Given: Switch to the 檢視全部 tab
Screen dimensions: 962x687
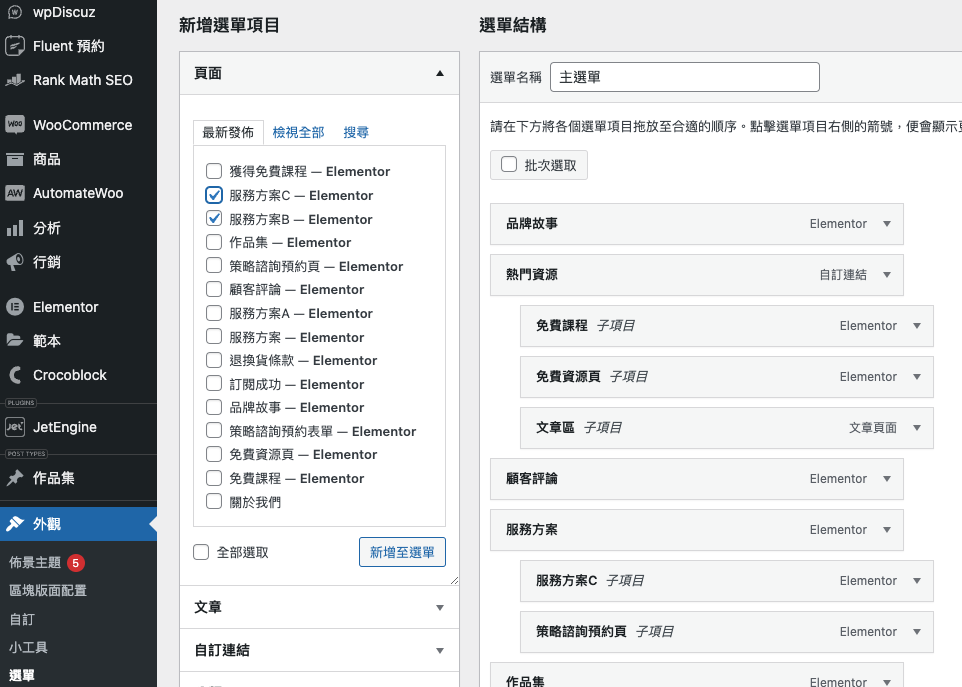Looking at the screenshot, I should coord(298,132).
